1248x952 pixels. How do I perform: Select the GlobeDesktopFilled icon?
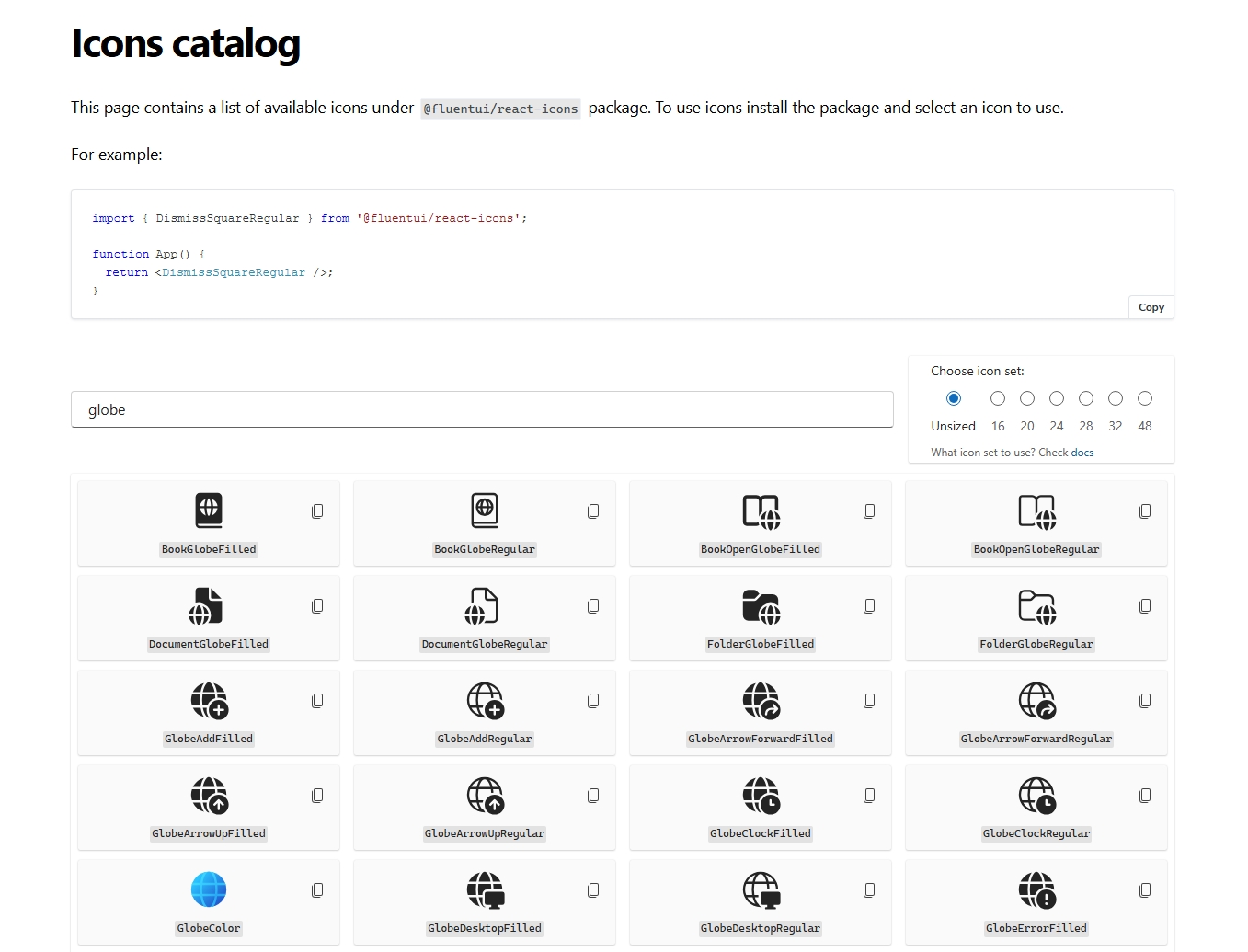tap(485, 891)
